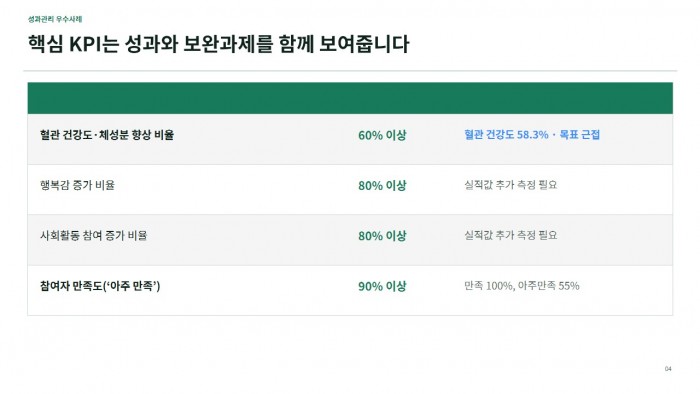Select the 참여자 만족도('아주 만족') label
Viewport: 700px width, 394px height.
[x=100, y=286]
